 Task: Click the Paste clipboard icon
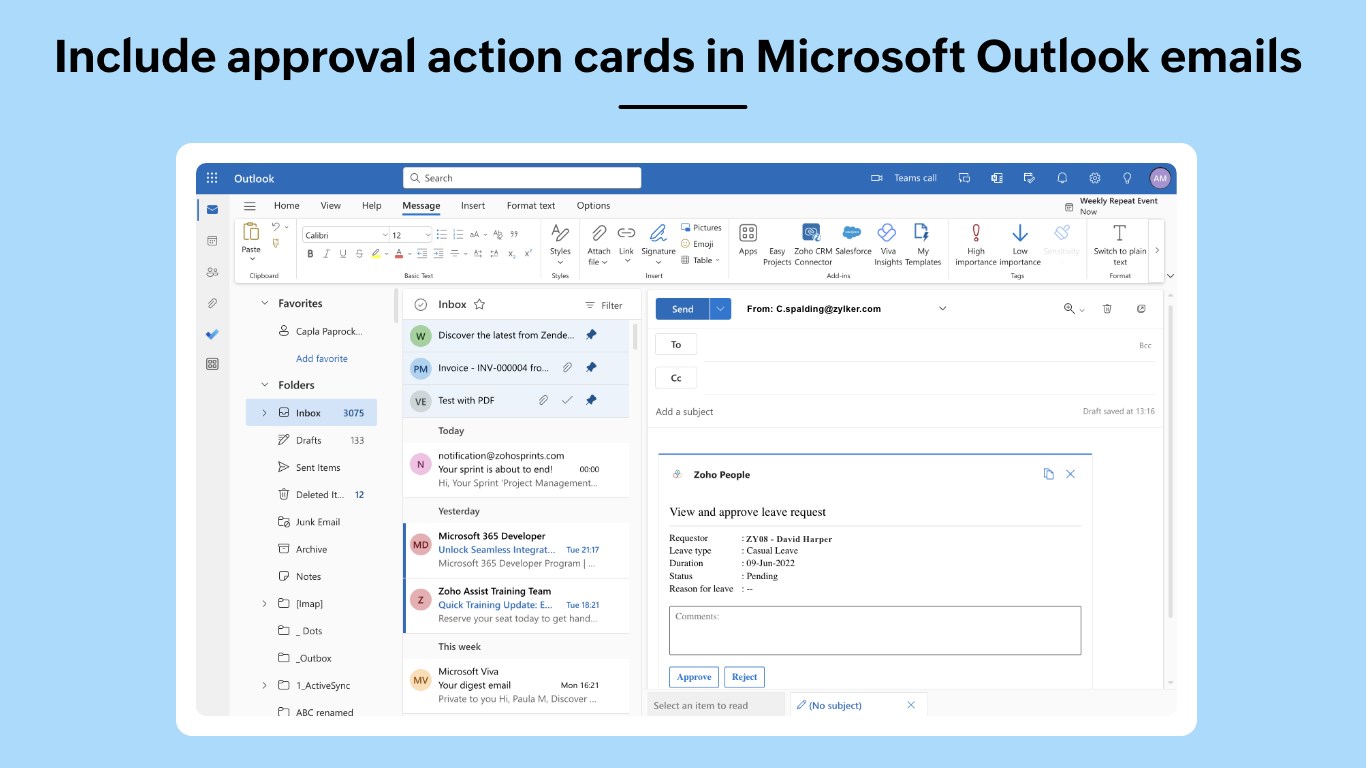point(251,231)
